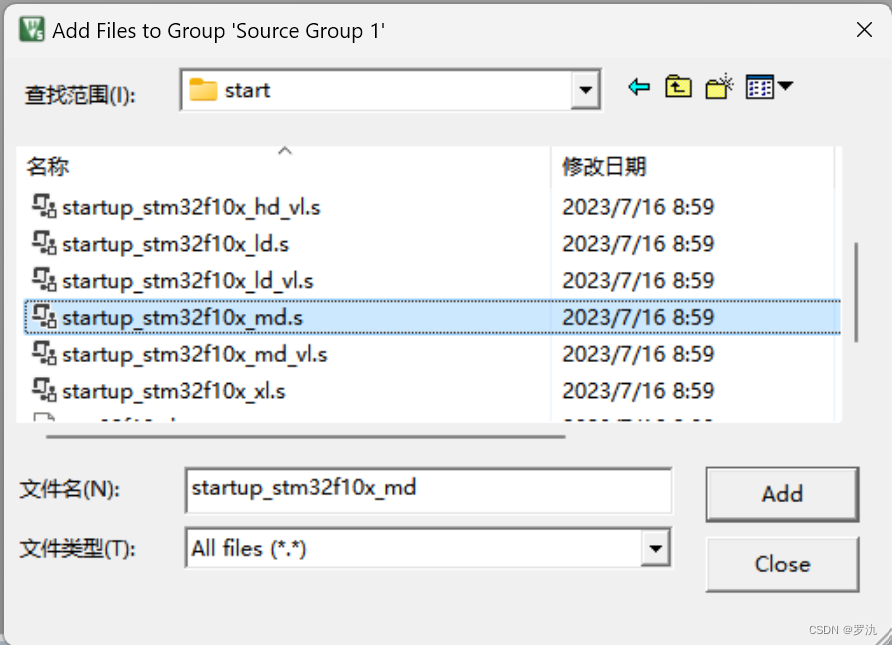892x645 pixels.
Task: Select startup_stm32f10x_ld_vl.s file name
Action: pyautogui.click(x=188, y=281)
